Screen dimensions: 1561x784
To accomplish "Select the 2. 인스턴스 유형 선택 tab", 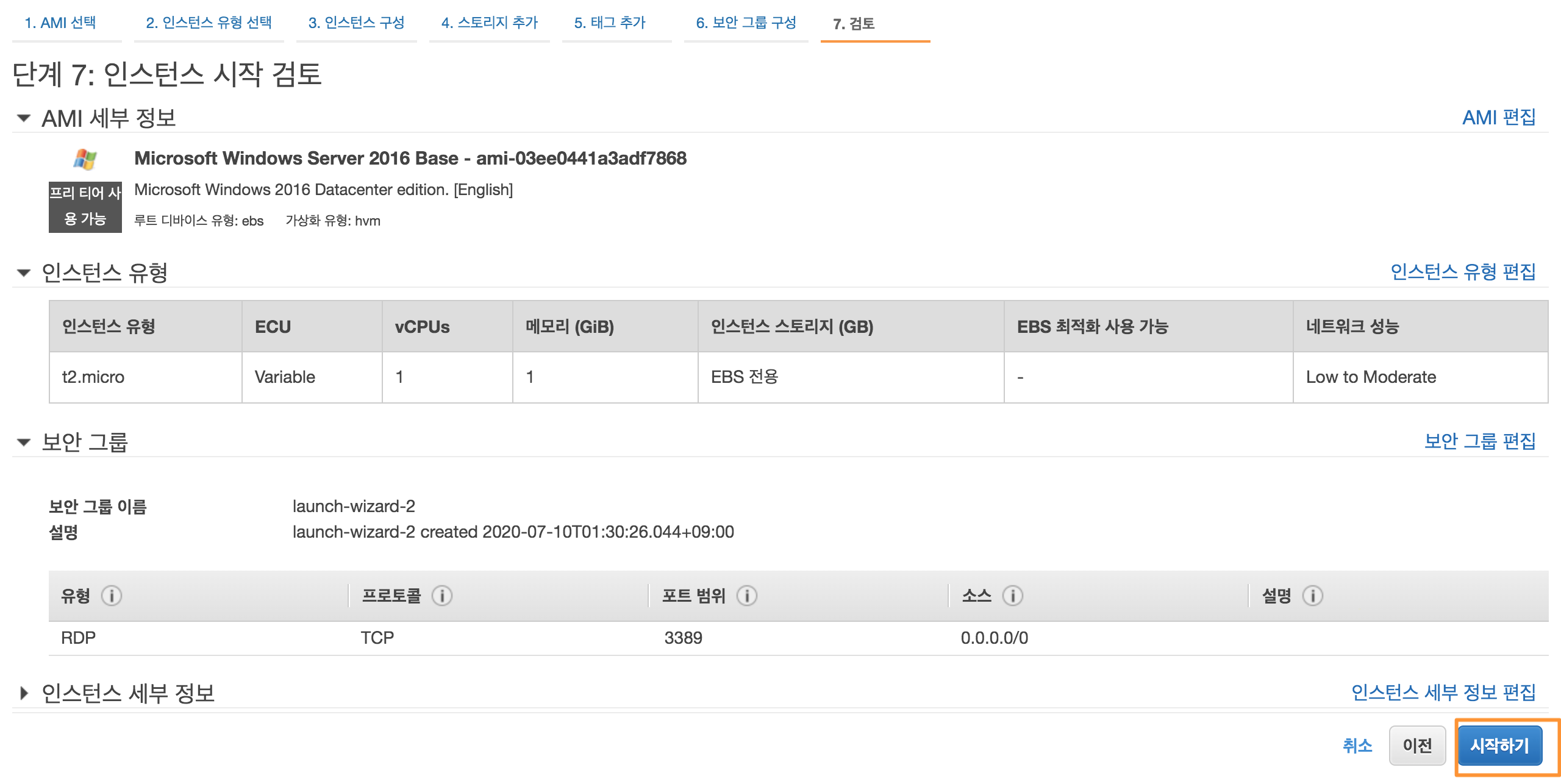I will click(209, 23).
